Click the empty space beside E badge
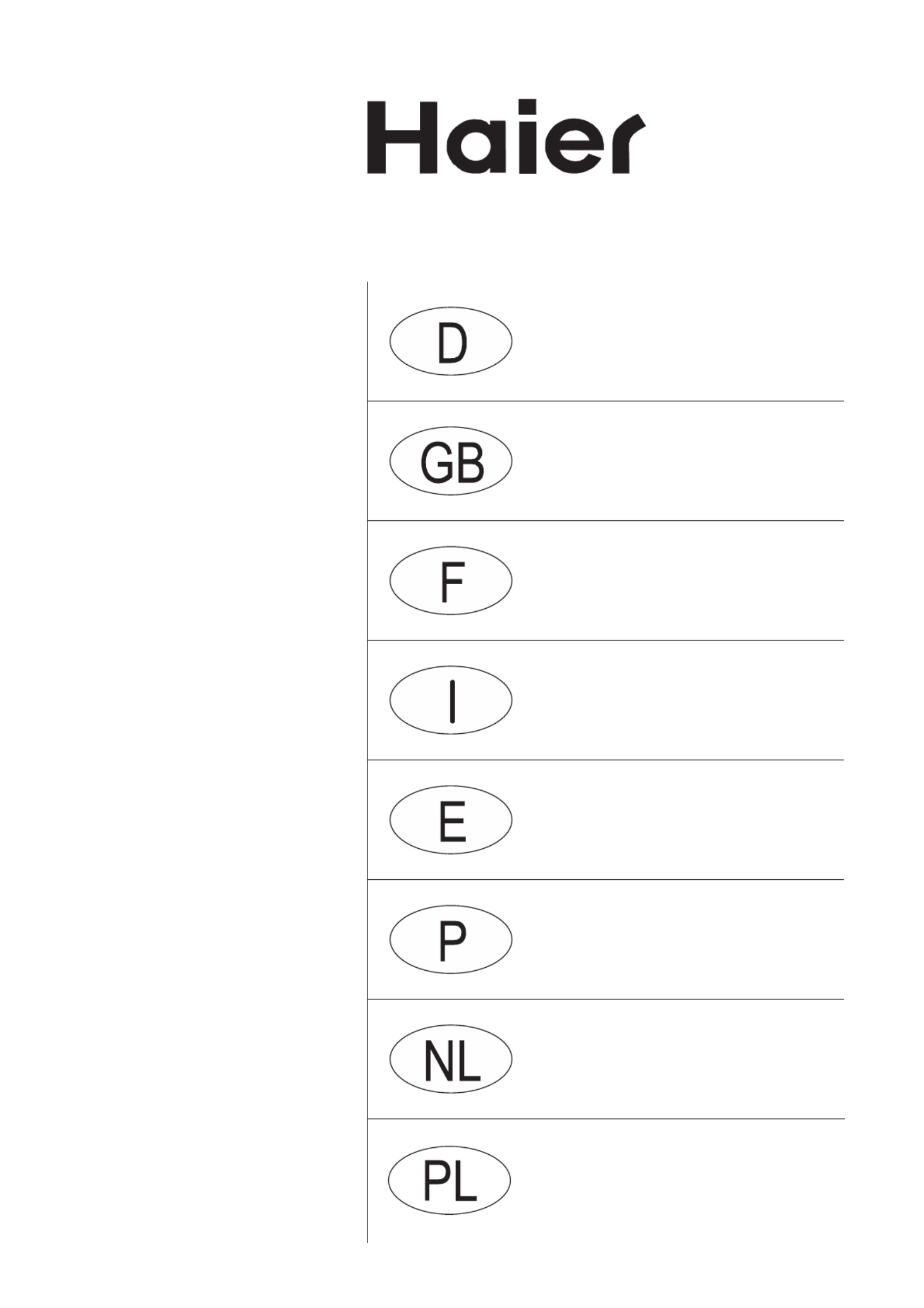 678,819
